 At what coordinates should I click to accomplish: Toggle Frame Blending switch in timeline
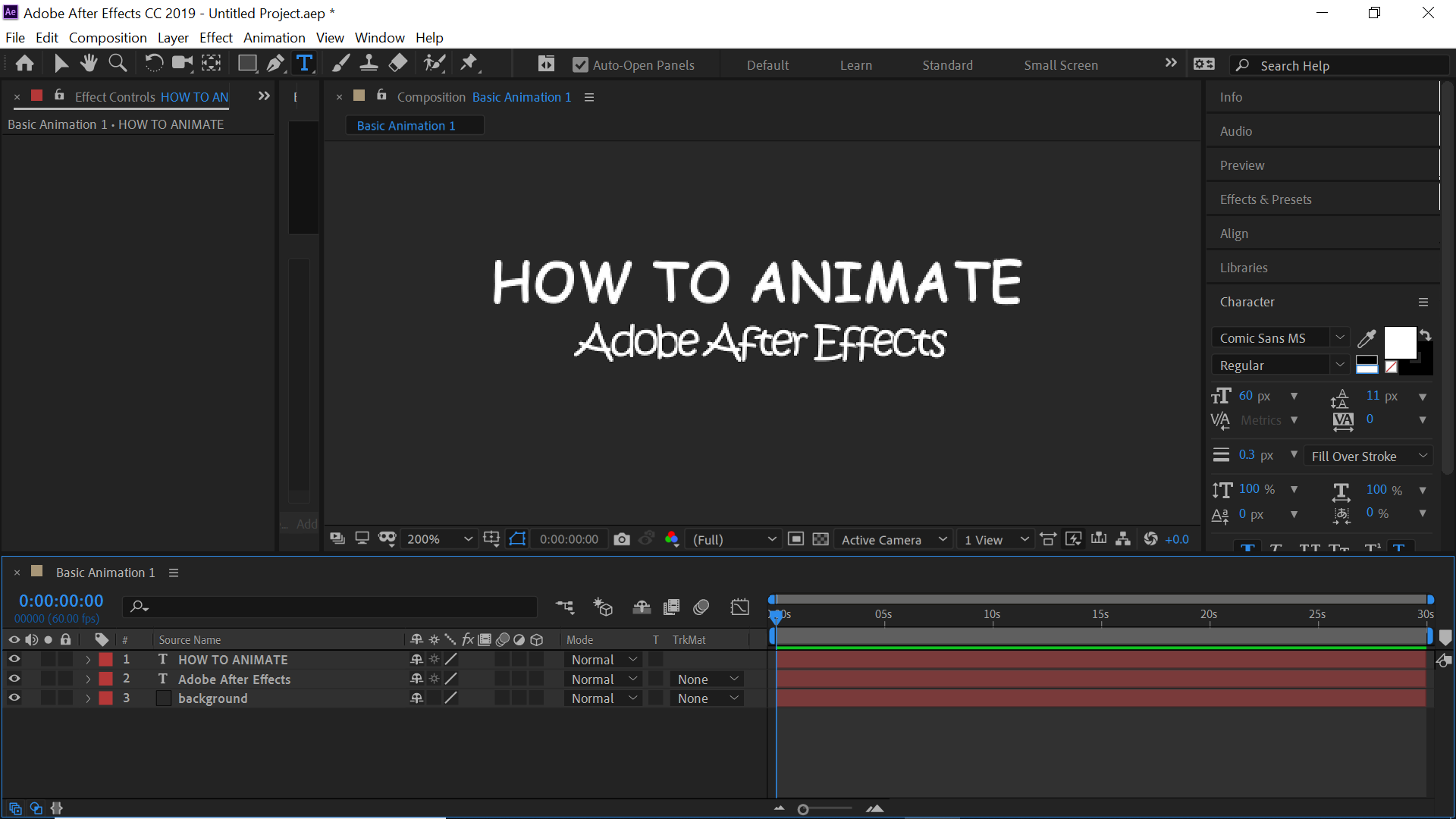[x=671, y=607]
